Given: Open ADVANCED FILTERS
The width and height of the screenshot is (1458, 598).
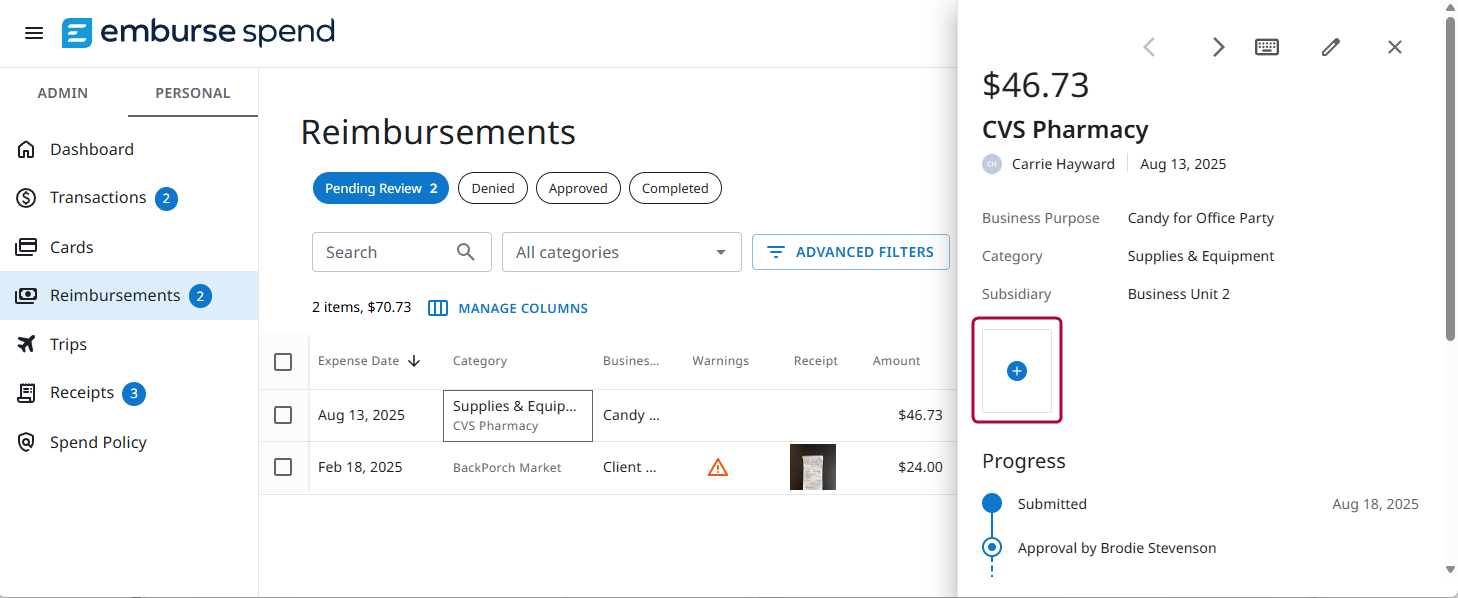Looking at the screenshot, I should click(x=850, y=251).
